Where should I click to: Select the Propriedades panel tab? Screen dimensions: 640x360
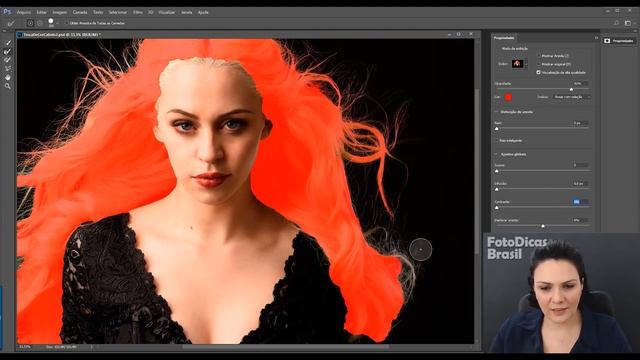[504, 38]
